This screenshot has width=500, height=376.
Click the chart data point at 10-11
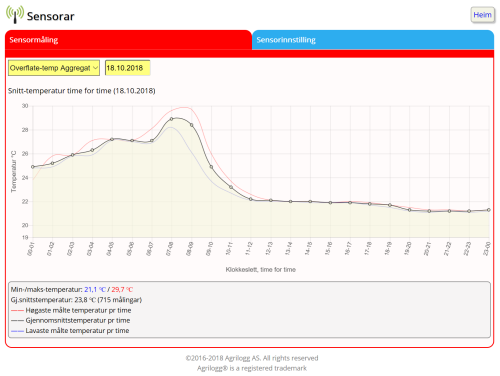pos(231,187)
